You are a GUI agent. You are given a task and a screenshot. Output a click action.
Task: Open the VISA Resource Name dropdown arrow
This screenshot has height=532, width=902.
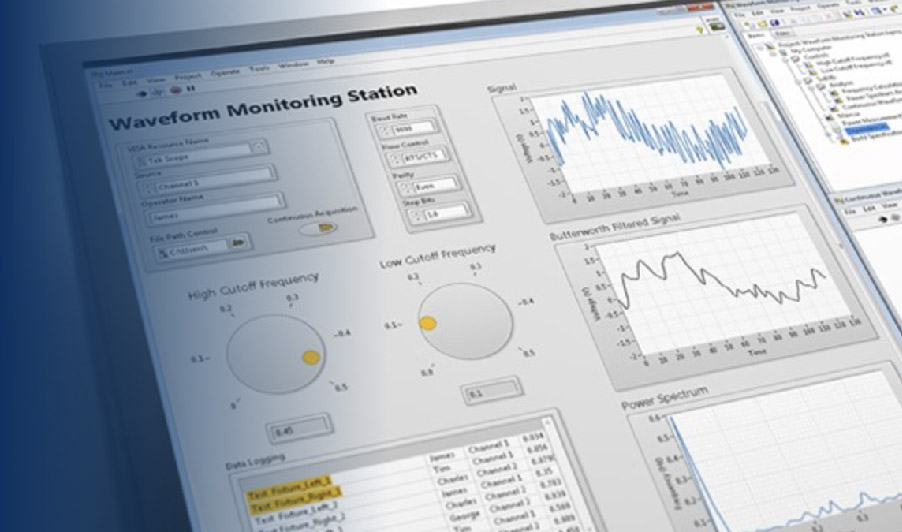pos(259,147)
